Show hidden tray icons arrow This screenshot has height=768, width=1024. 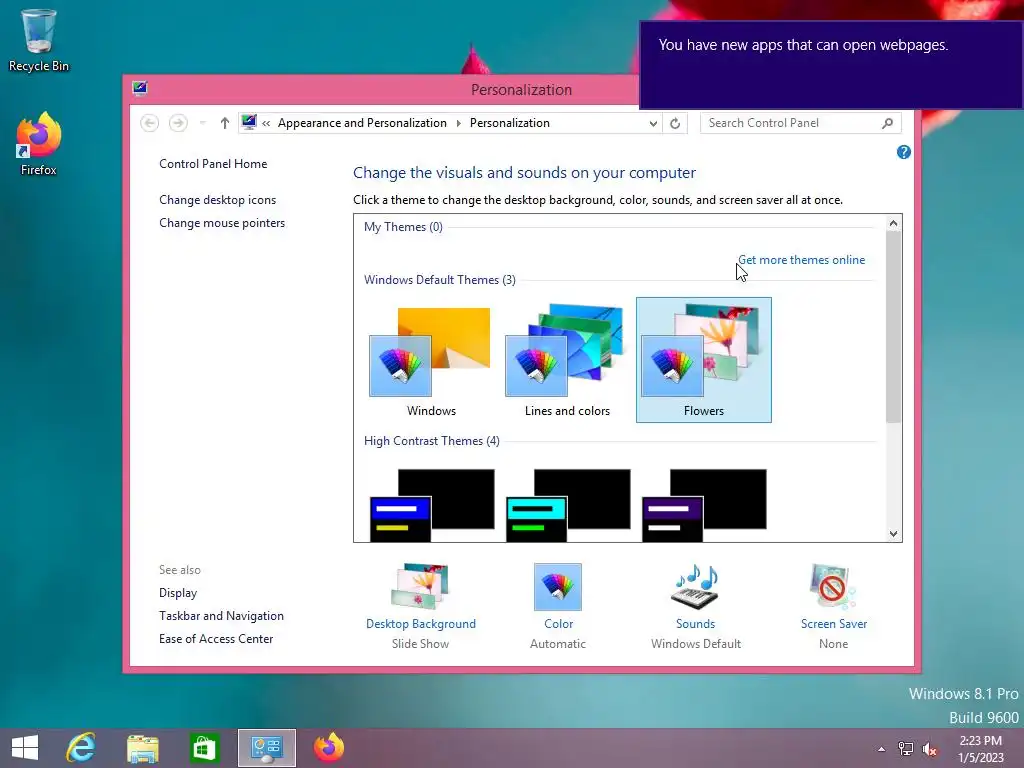pyautogui.click(x=882, y=749)
